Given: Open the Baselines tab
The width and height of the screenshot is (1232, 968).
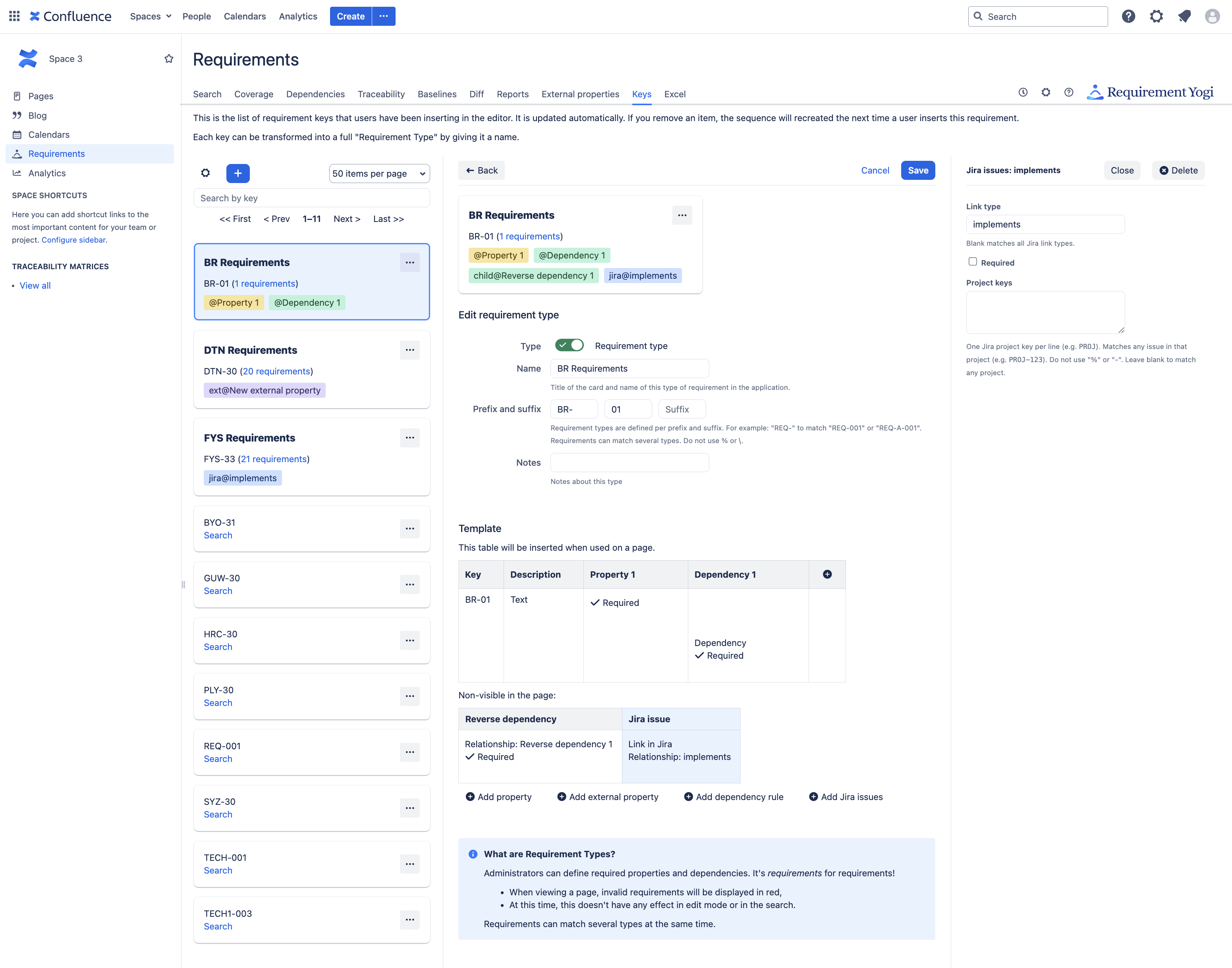Looking at the screenshot, I should (436, 94).
